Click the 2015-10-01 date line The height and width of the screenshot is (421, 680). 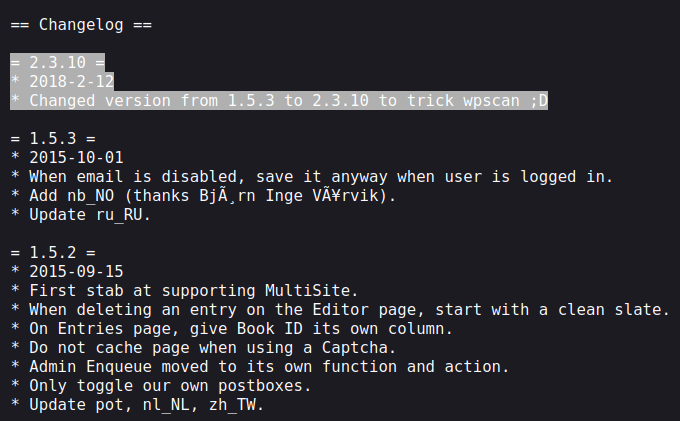tap(67, 158)
